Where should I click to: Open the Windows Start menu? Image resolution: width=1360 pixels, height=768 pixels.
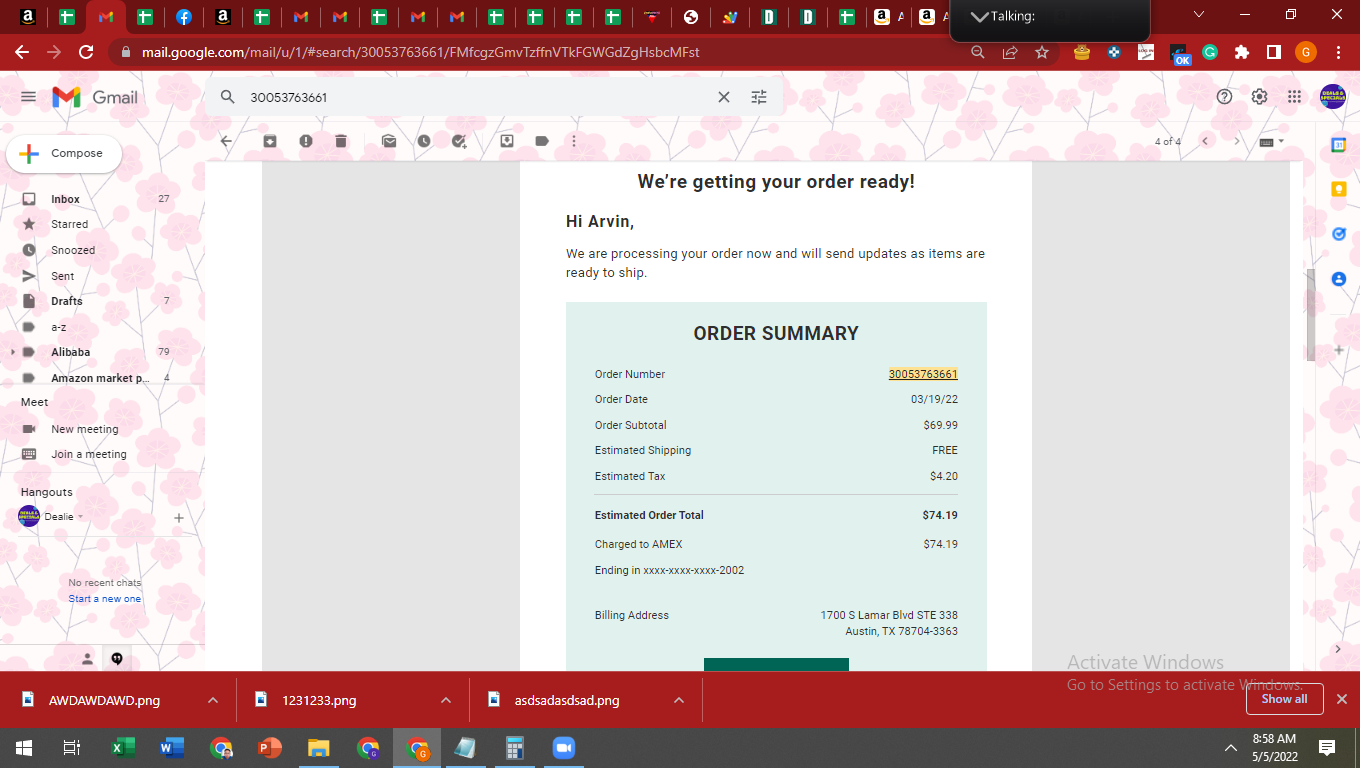24,748
